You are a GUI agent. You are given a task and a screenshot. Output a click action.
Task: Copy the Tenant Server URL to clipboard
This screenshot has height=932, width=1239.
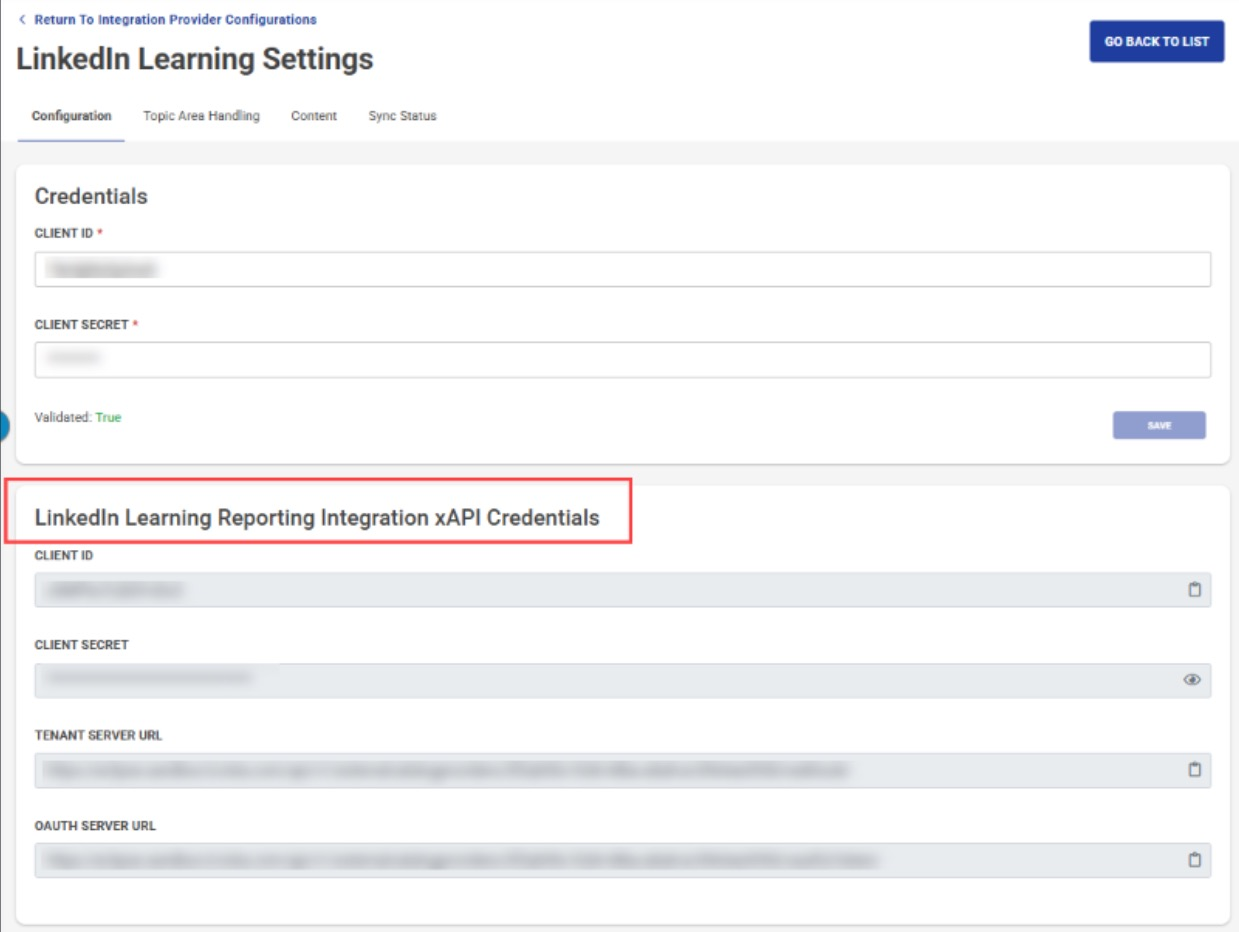pos(1194,770)
